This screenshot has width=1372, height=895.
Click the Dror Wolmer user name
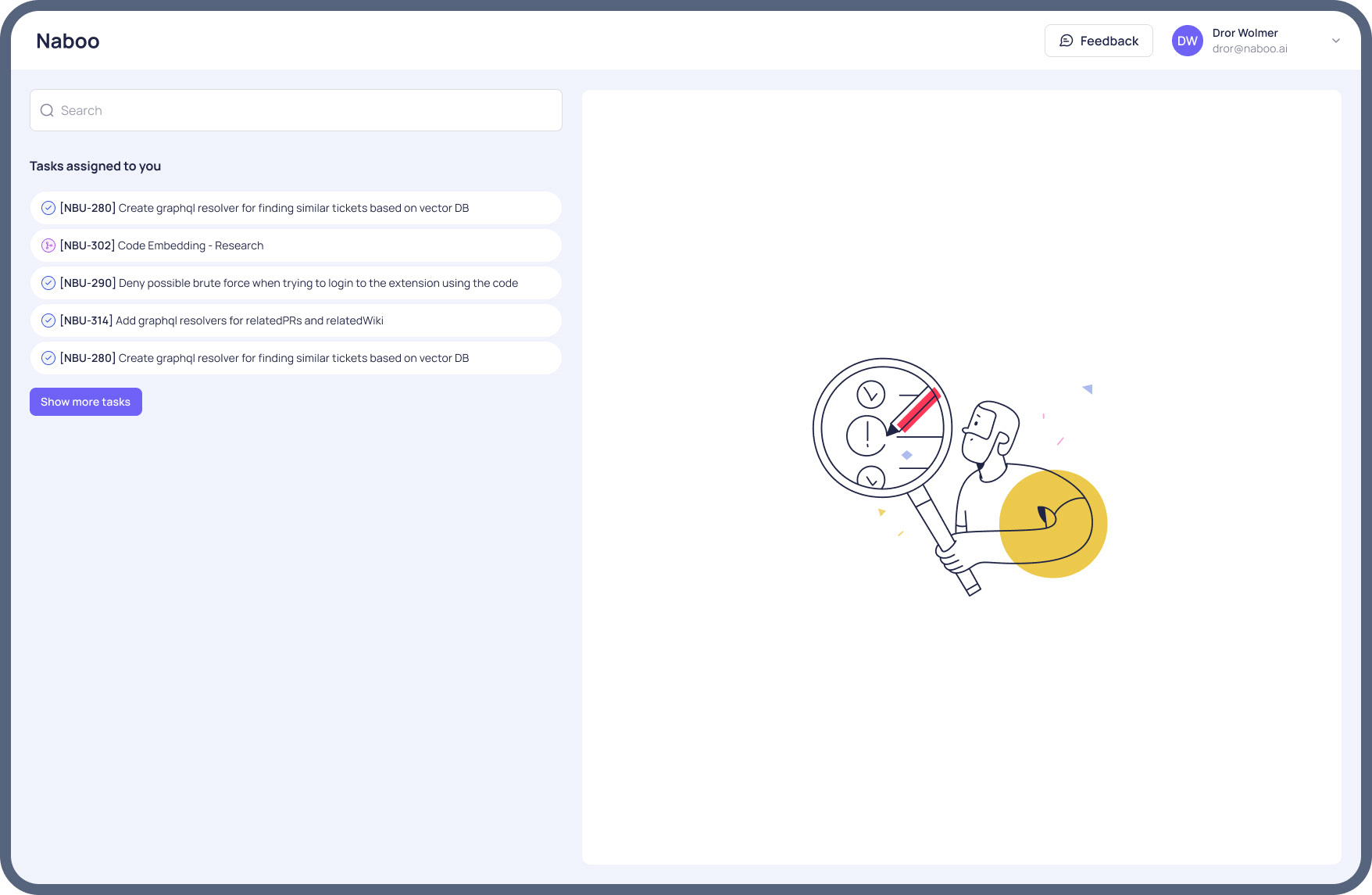tap(1245, 33)
